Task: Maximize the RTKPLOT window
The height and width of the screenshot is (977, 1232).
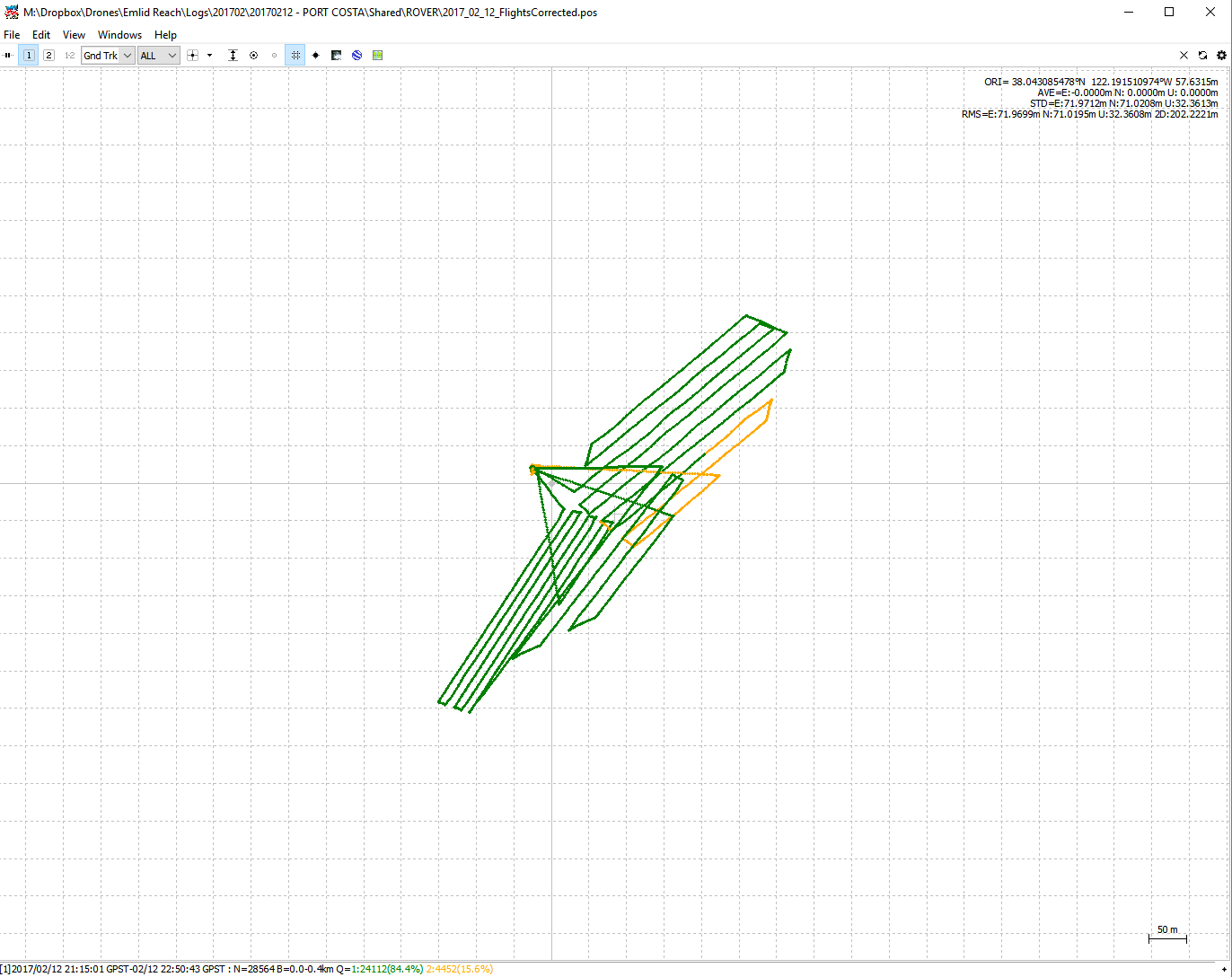Action: pyautogui.click(x=1169, y=13)
